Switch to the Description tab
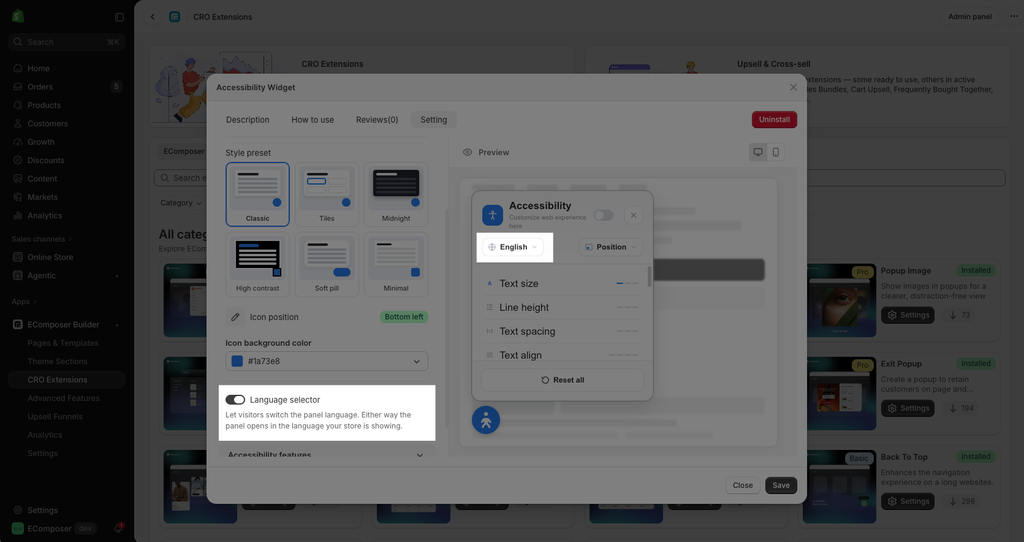This screenshot has height=542, width=1024. [248, 120]
